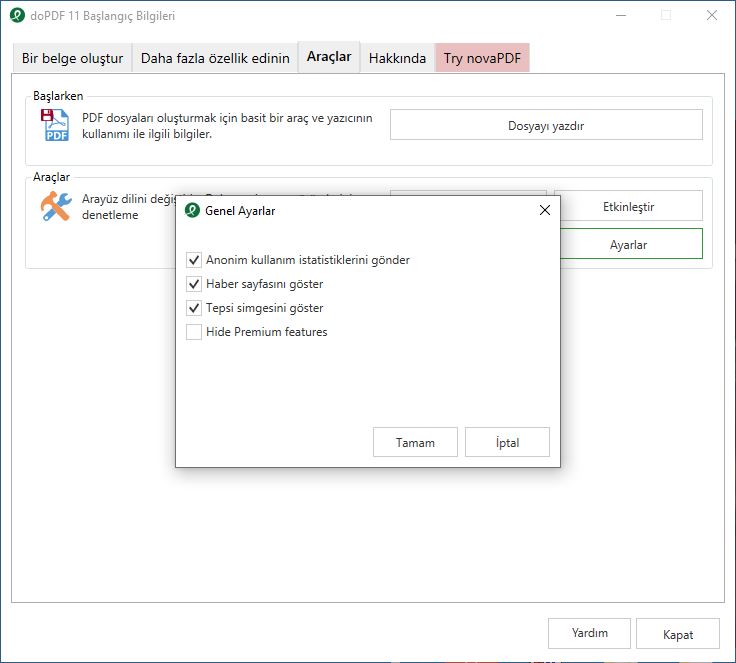Disable Tepsi simgesini göster option

(x=194, y=308)
